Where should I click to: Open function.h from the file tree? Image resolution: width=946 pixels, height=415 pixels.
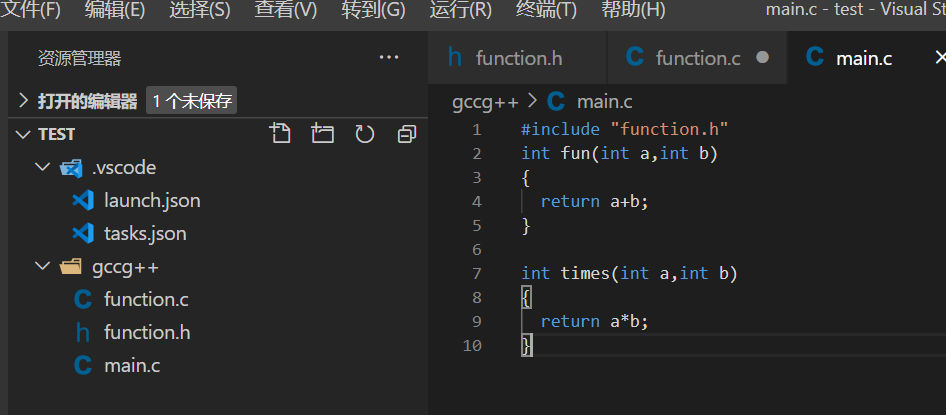[x=147, y=332]
